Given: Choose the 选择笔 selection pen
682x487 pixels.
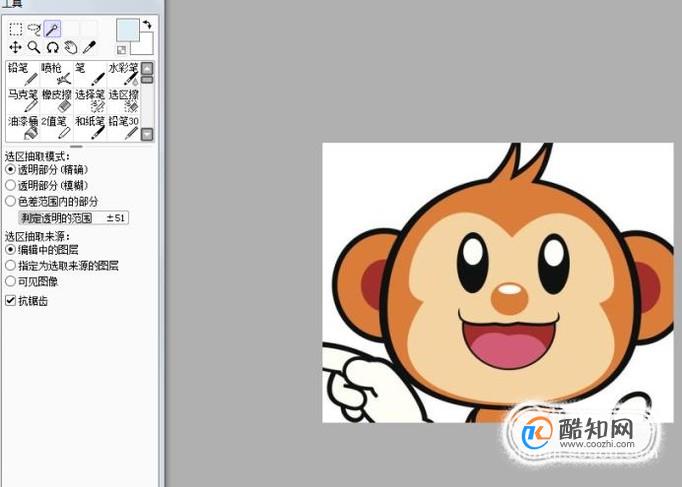Looking at the screenshot, I should tap(90, 100).
